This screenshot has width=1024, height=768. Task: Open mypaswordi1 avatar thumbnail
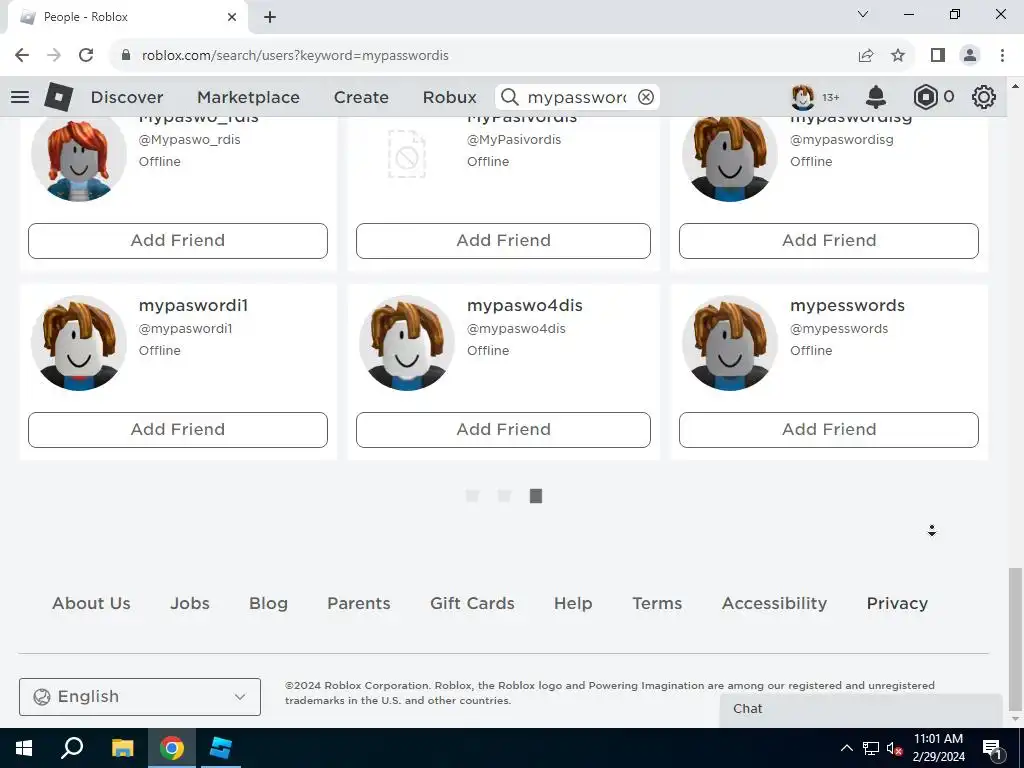coord(79,343)
